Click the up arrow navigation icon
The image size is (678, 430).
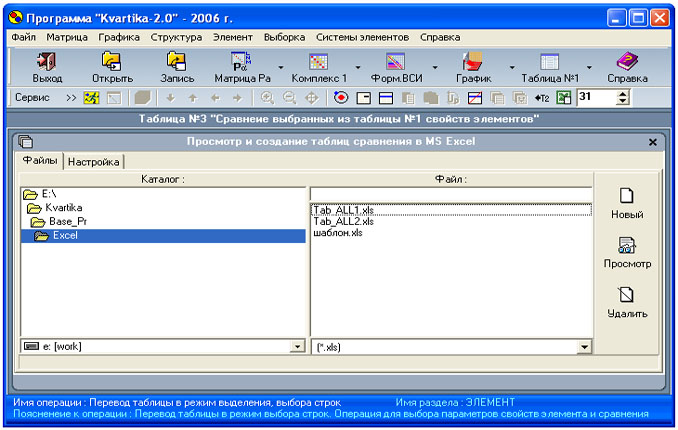[193, 98]
